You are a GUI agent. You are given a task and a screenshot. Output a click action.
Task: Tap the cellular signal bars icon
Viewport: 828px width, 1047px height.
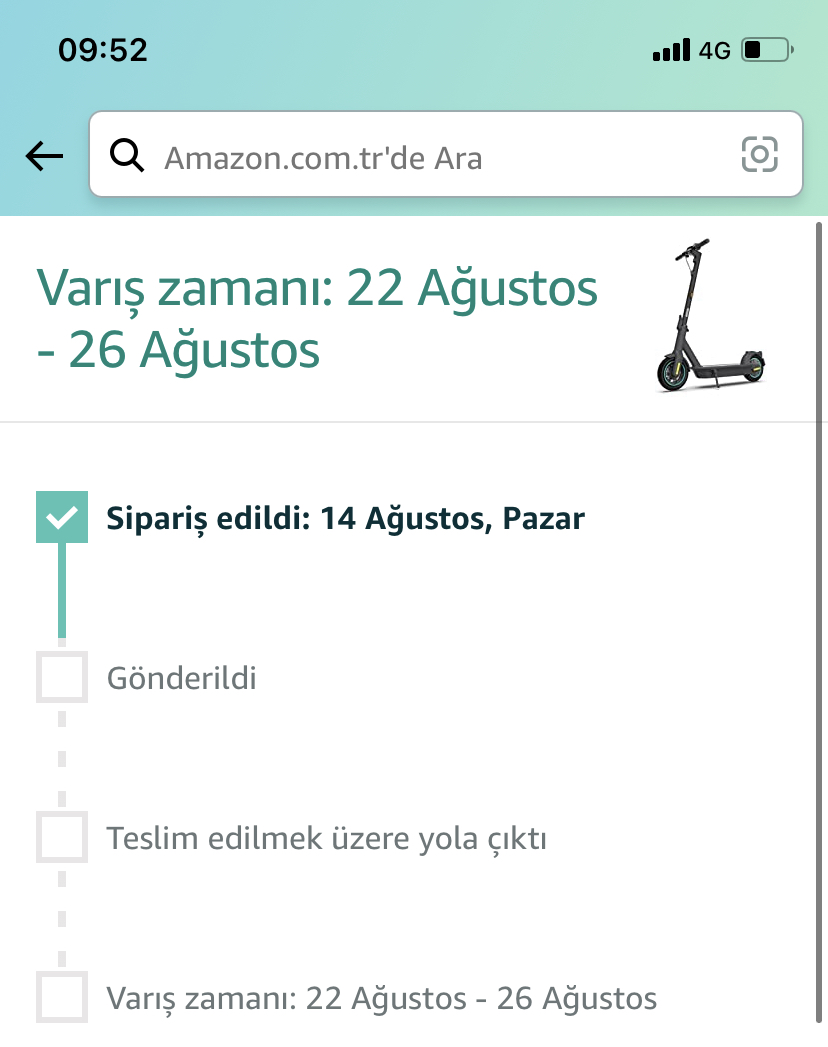click(x=670, y=49)
